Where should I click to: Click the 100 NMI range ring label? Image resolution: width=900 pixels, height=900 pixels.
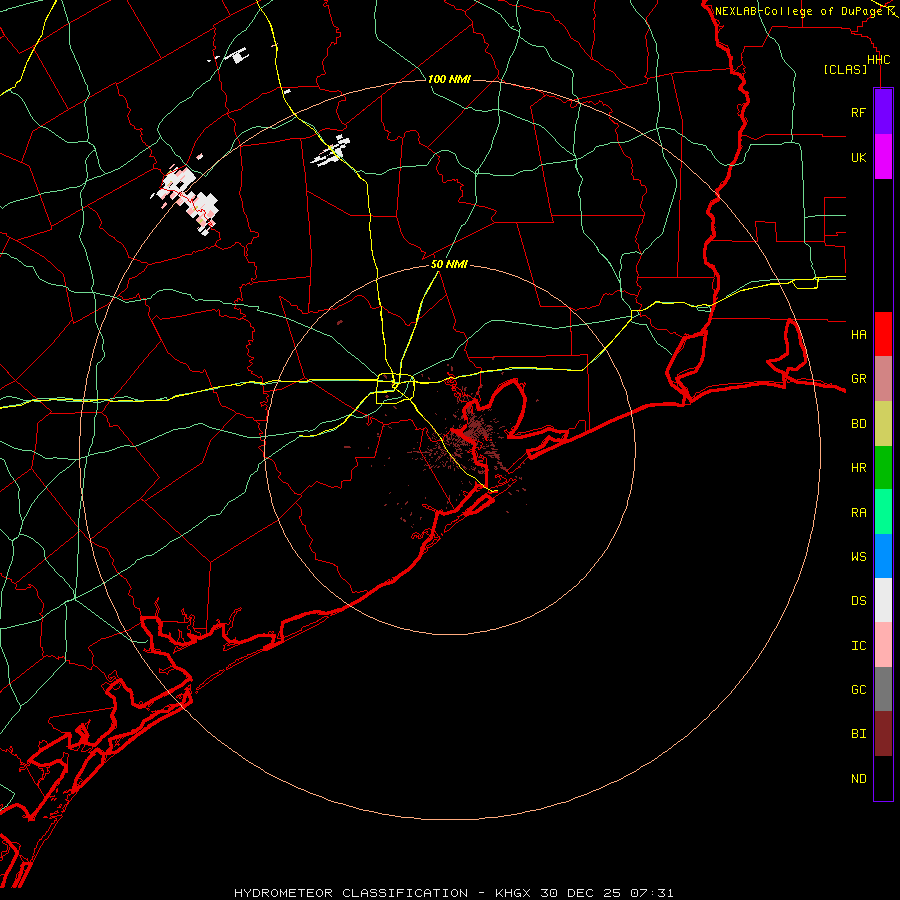pos(449,79)
